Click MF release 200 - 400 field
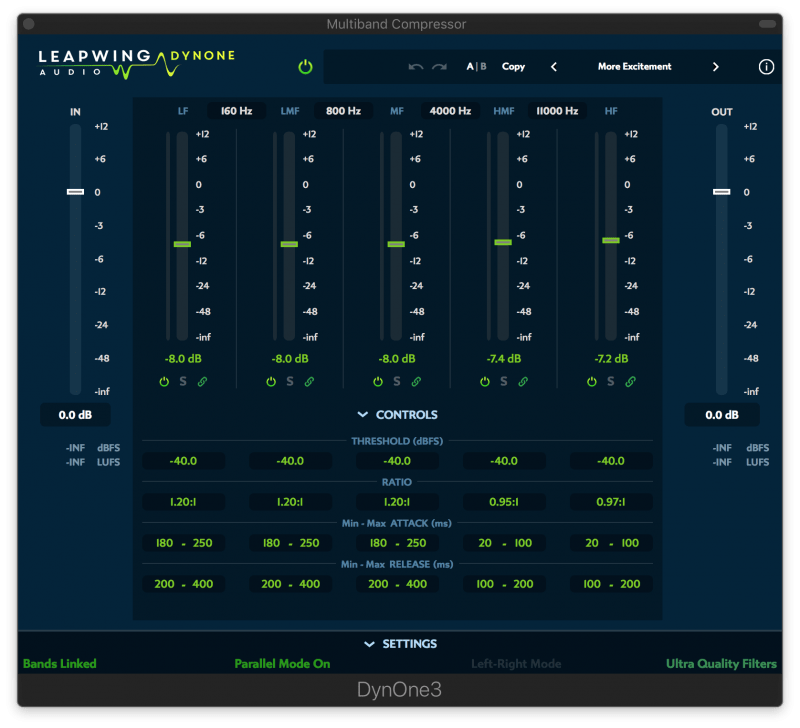The image size is (800, 728). pyautogui.click(x=397, y=584)
